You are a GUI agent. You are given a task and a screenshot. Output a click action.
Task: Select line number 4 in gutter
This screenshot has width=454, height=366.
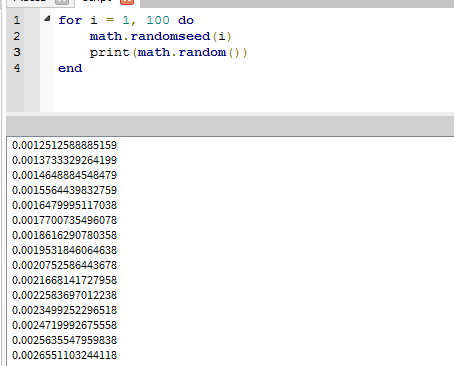[17, 68]
